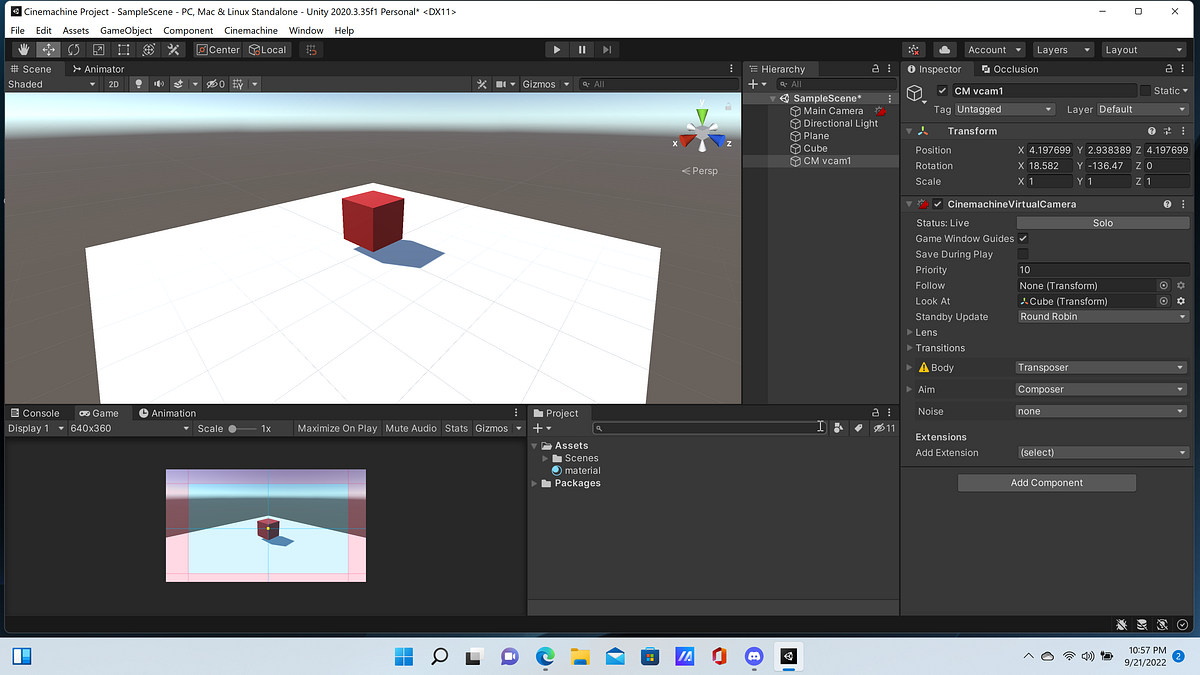Toggle CM vcam1 active checkbox
This screenshot has width=1200, height=675.
point(942,91)
